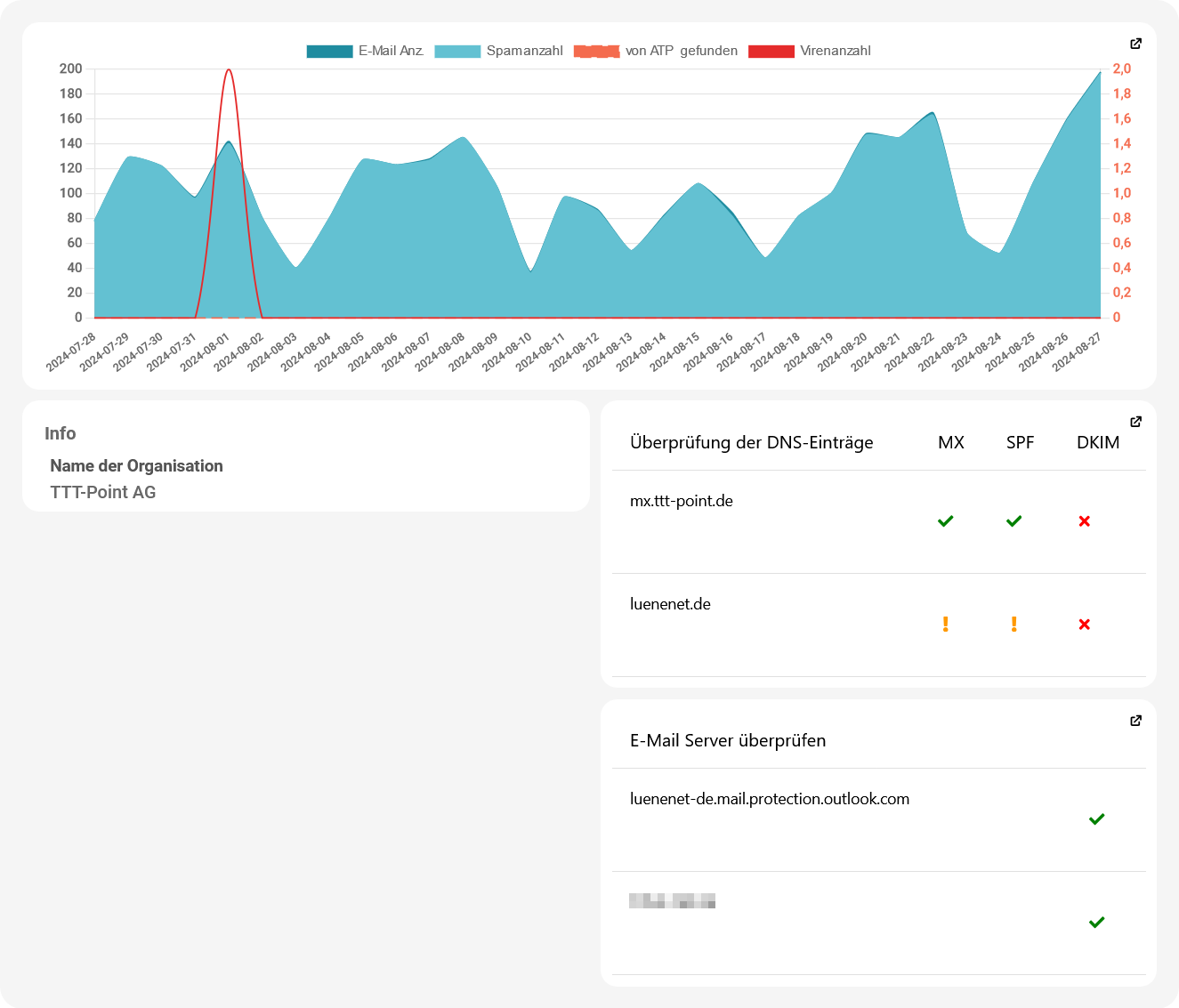The height and width of the screenshot is (1008, 1179).
Task: Click the 2024-08-17 date axis label
Action: pyautogui.click(x=740, y=352)
